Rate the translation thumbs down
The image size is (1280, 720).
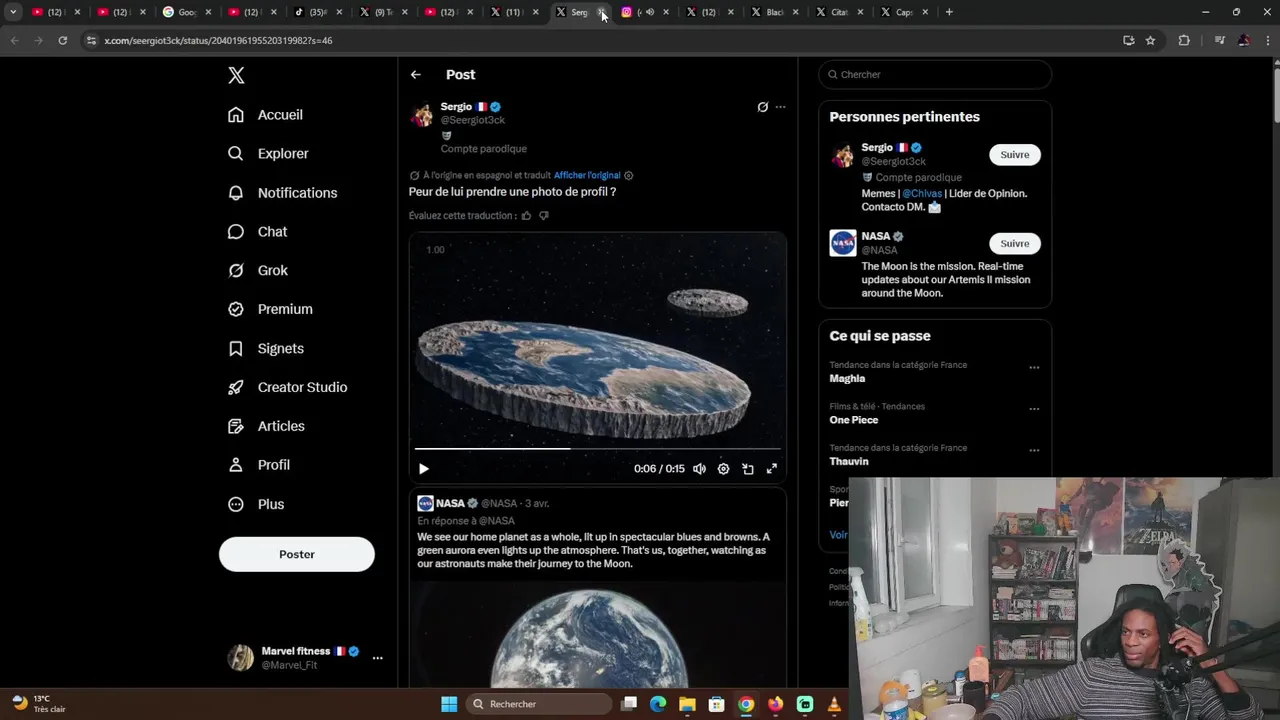click(544, 216)
